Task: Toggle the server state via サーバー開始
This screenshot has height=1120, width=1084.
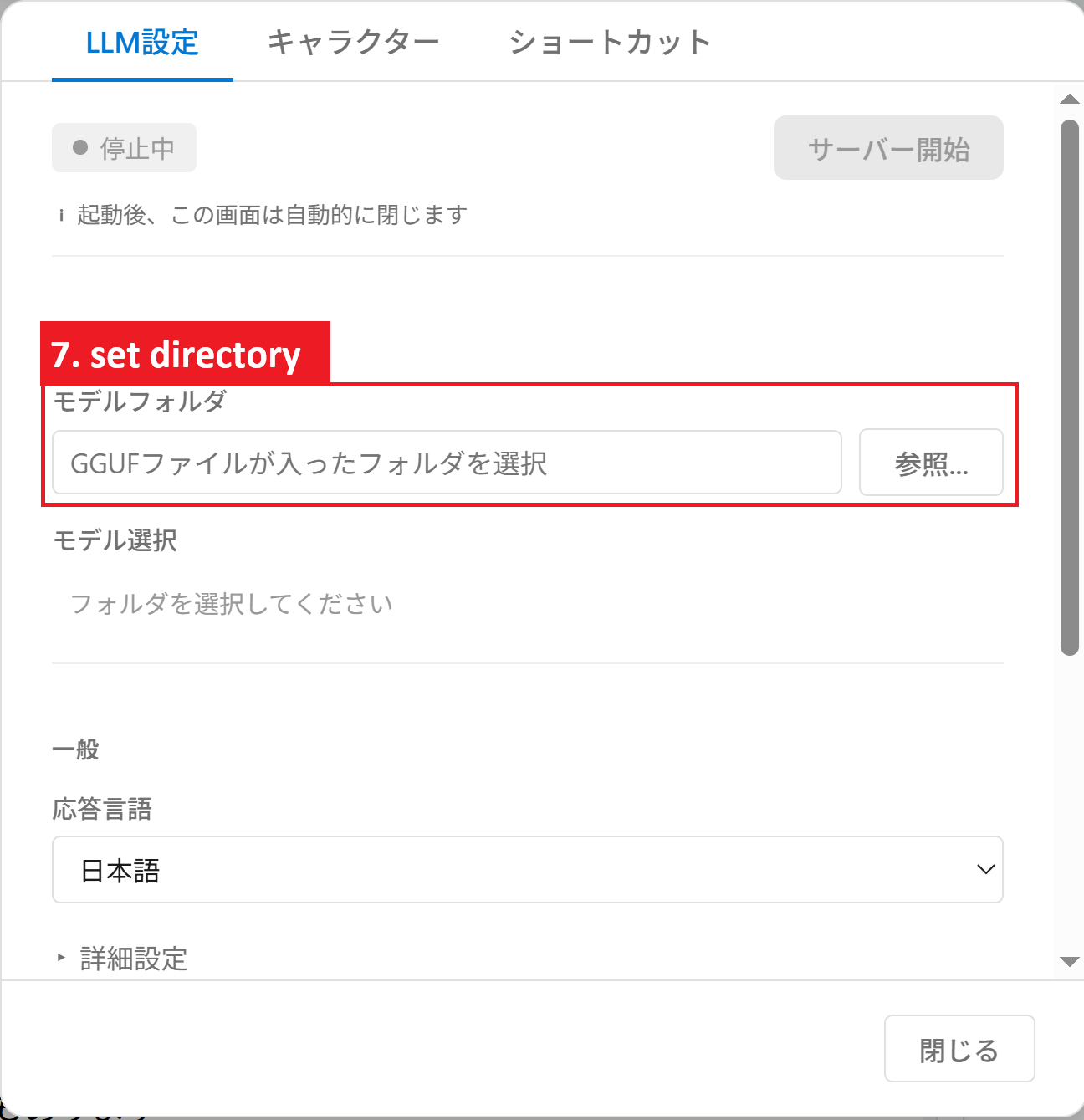Action: 888,148
